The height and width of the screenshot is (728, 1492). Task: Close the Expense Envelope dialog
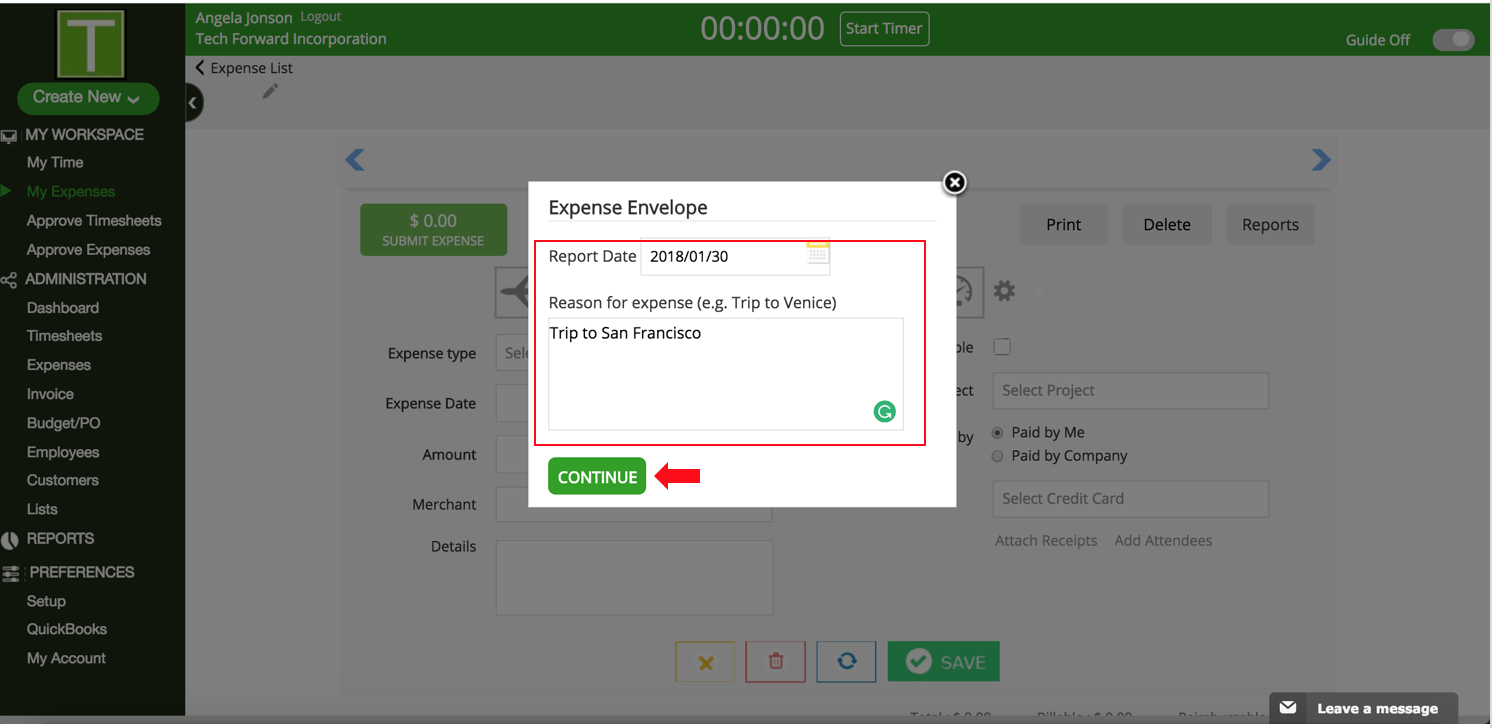point(954,183)
